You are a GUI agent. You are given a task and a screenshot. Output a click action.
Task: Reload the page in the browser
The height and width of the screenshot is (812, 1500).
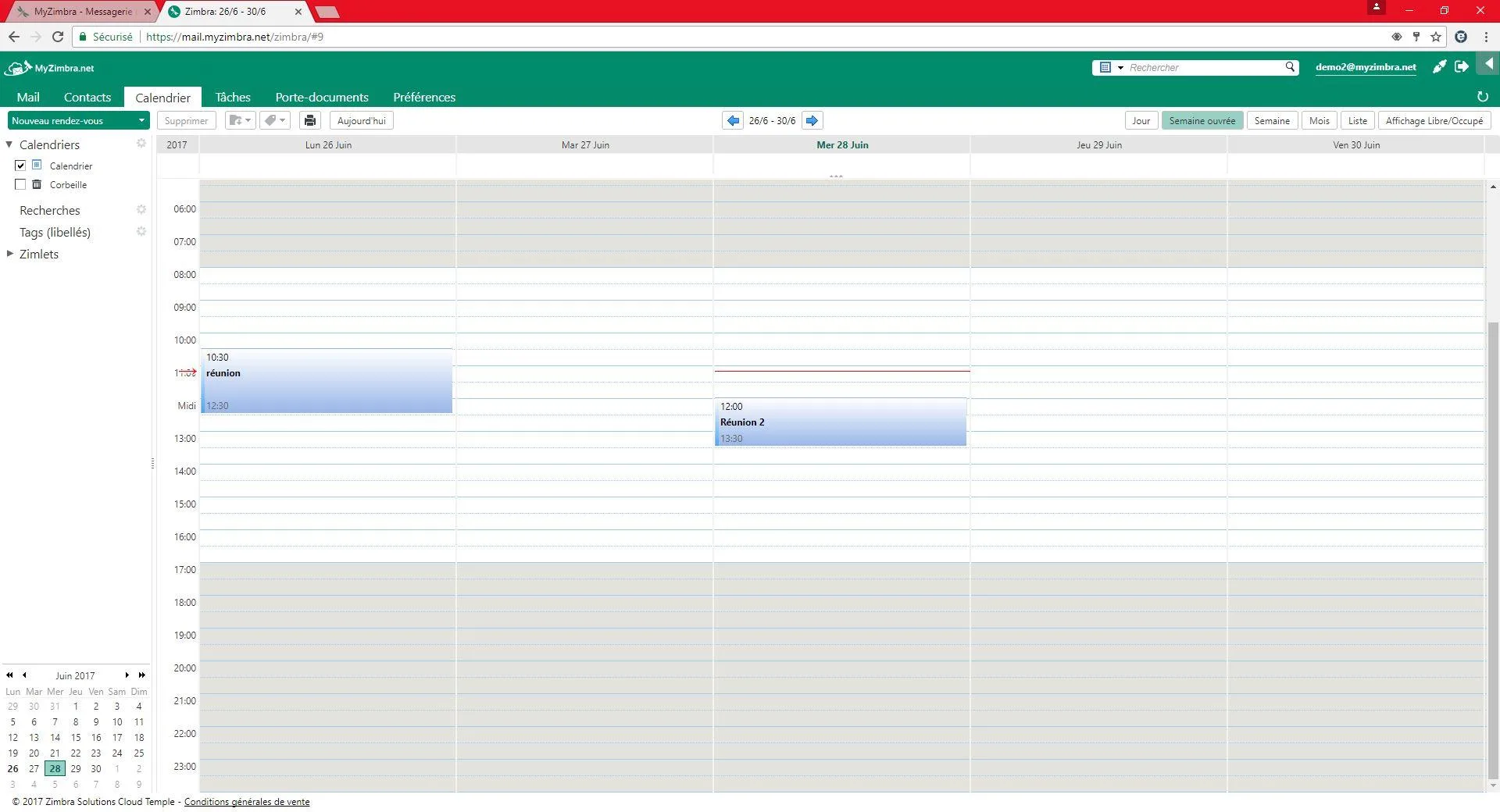57,37
